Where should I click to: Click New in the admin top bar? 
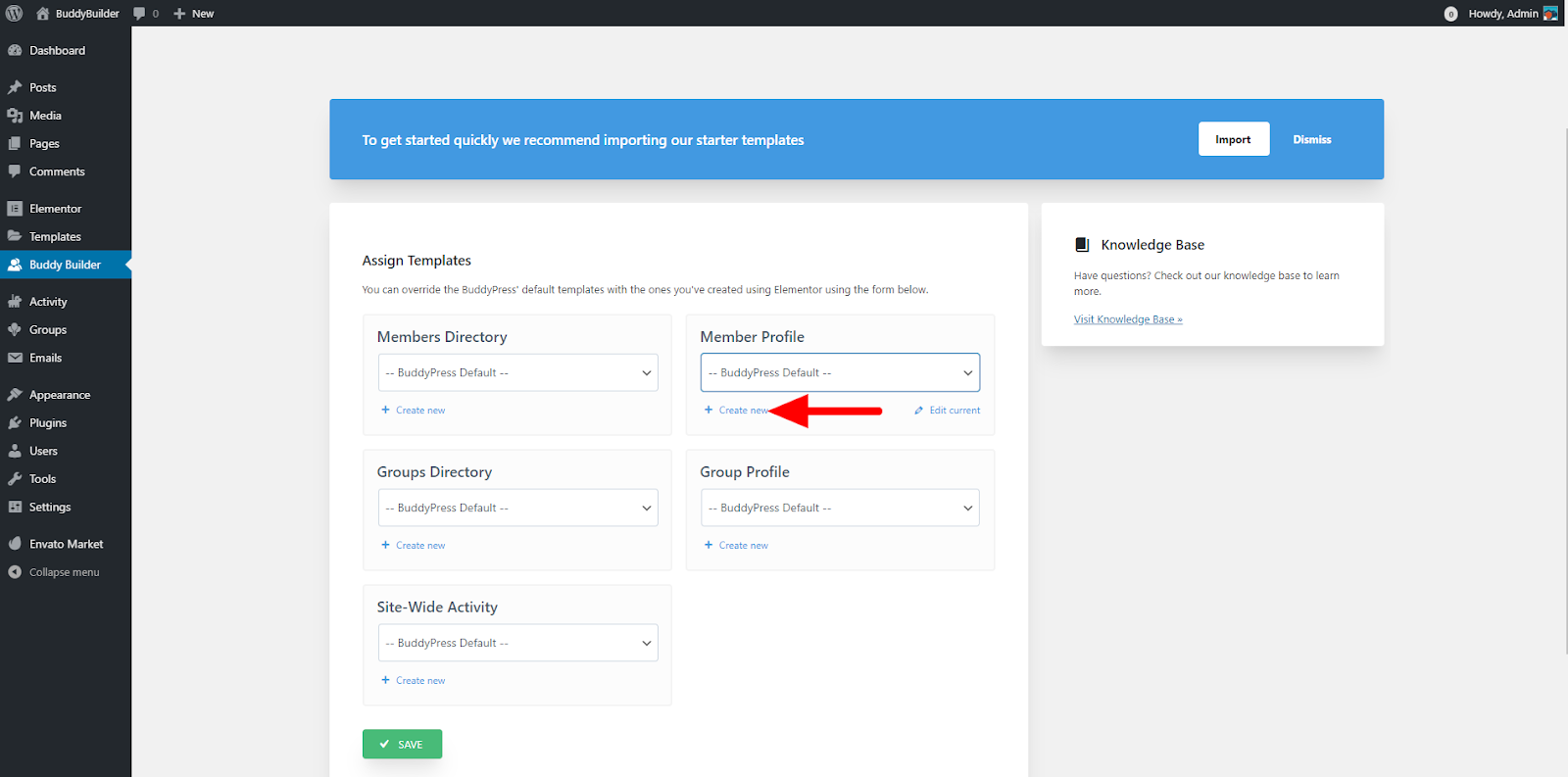click(x=203, y=14)
